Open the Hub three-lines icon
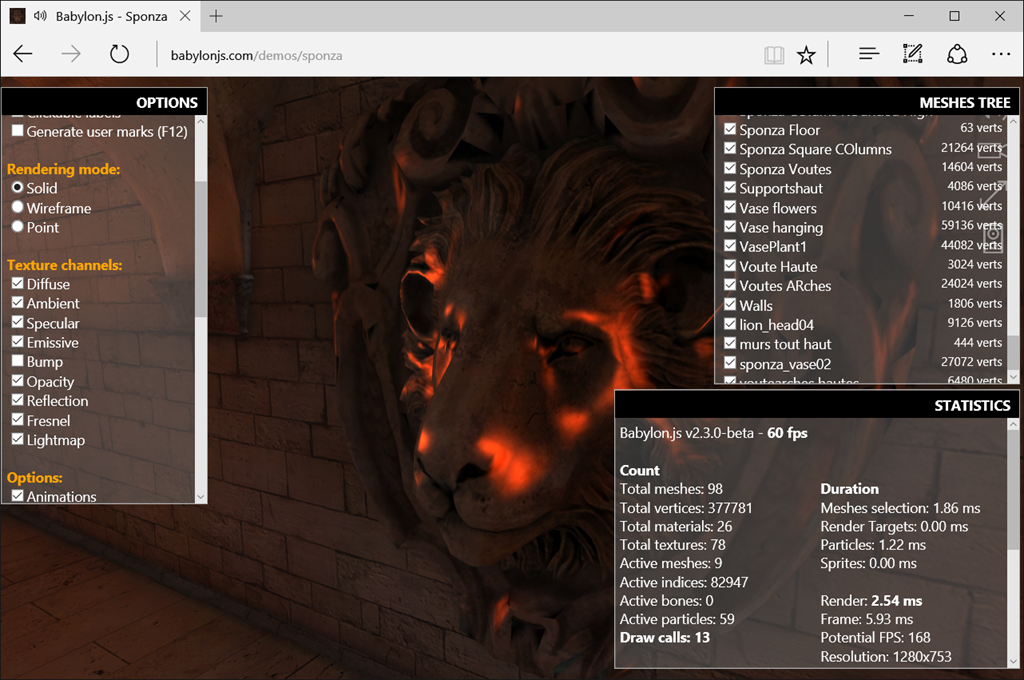 869,54
